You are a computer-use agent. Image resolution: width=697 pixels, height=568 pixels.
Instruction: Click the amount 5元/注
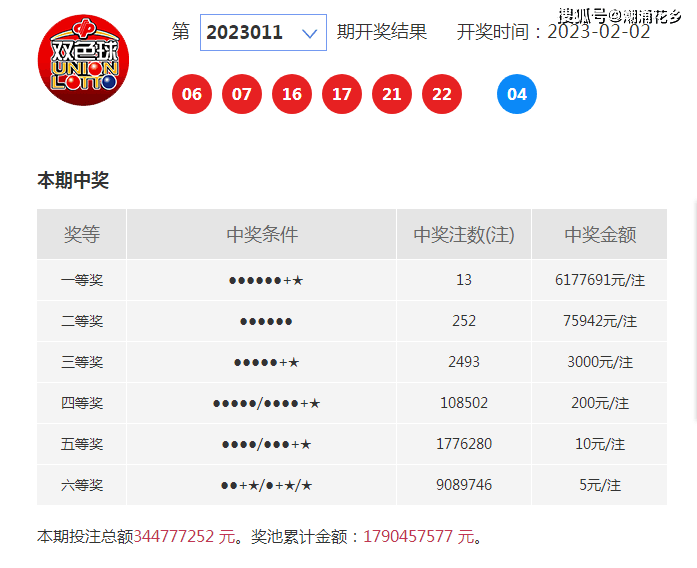pos(600,484)
